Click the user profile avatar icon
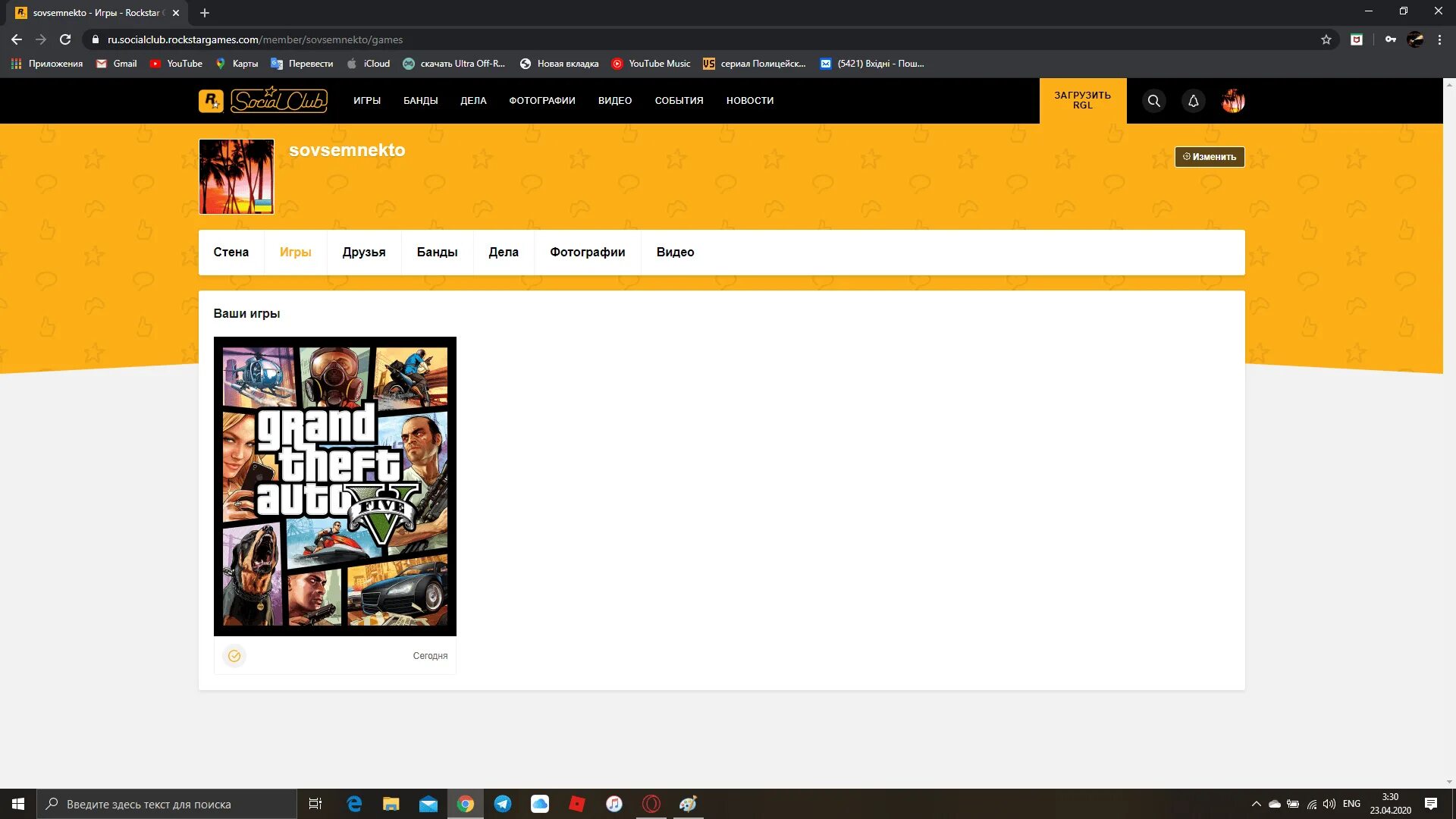 1233,100
